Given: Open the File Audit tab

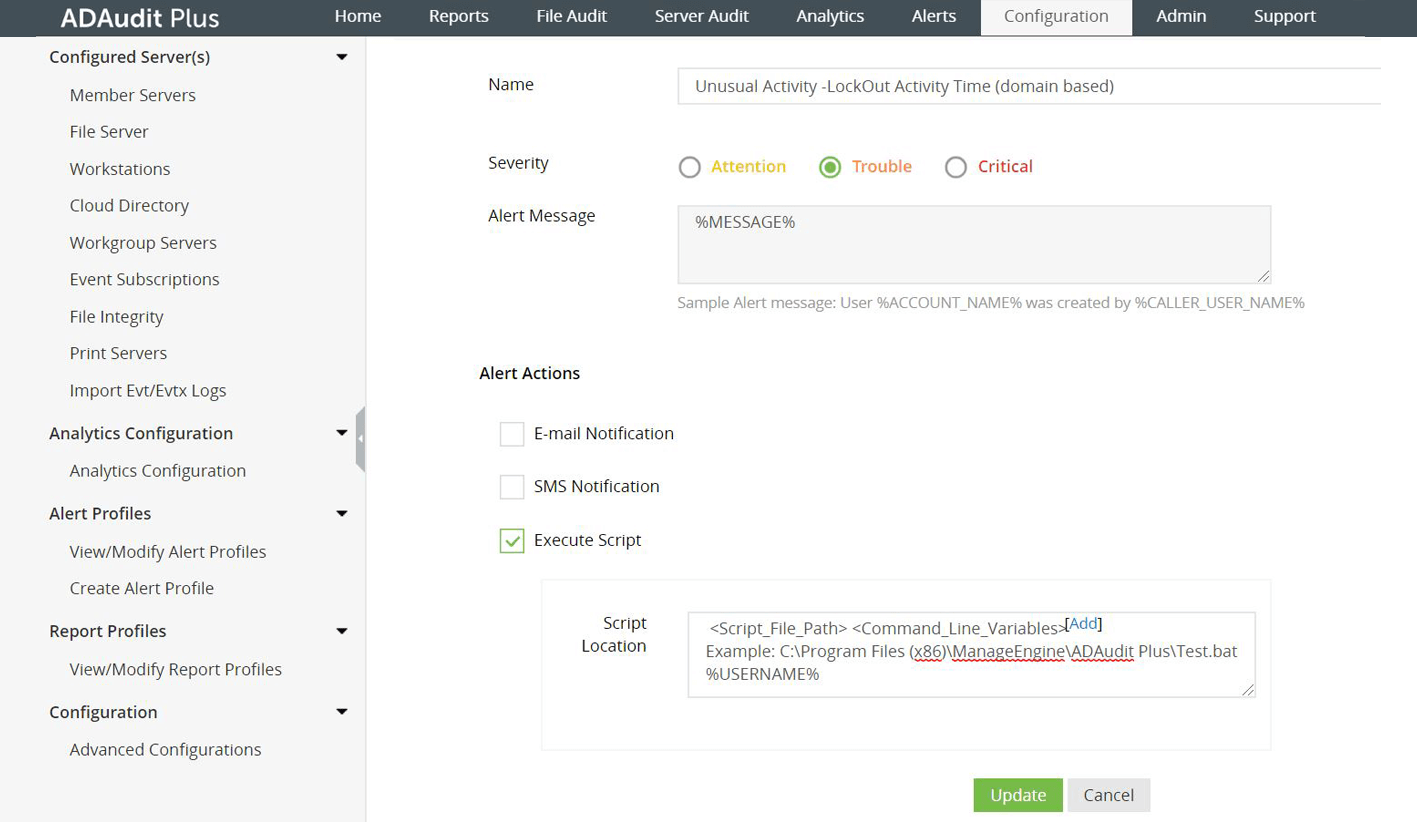Looking at the screenshot, I should [x=571, y=16].
